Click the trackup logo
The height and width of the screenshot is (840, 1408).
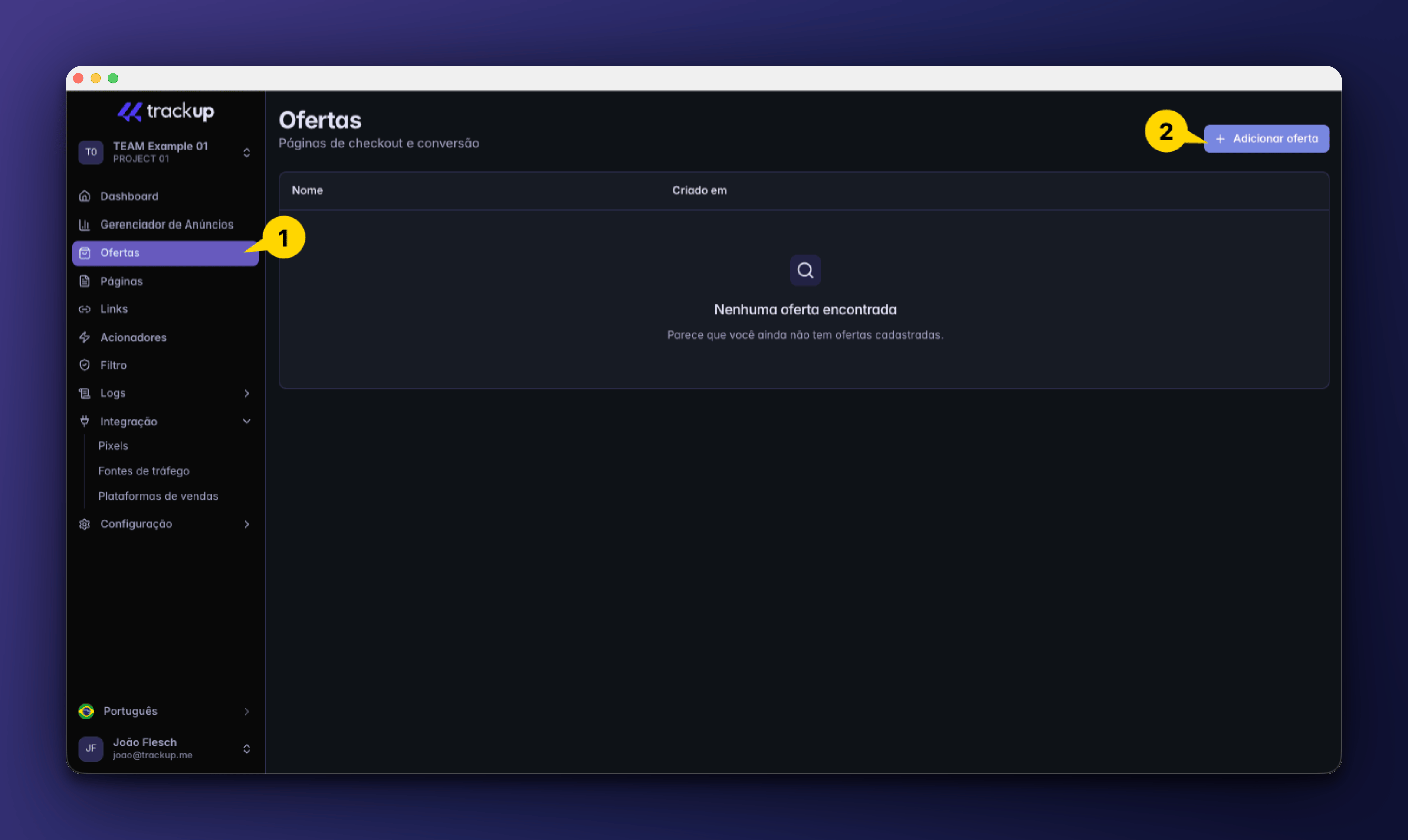[165, 111]
